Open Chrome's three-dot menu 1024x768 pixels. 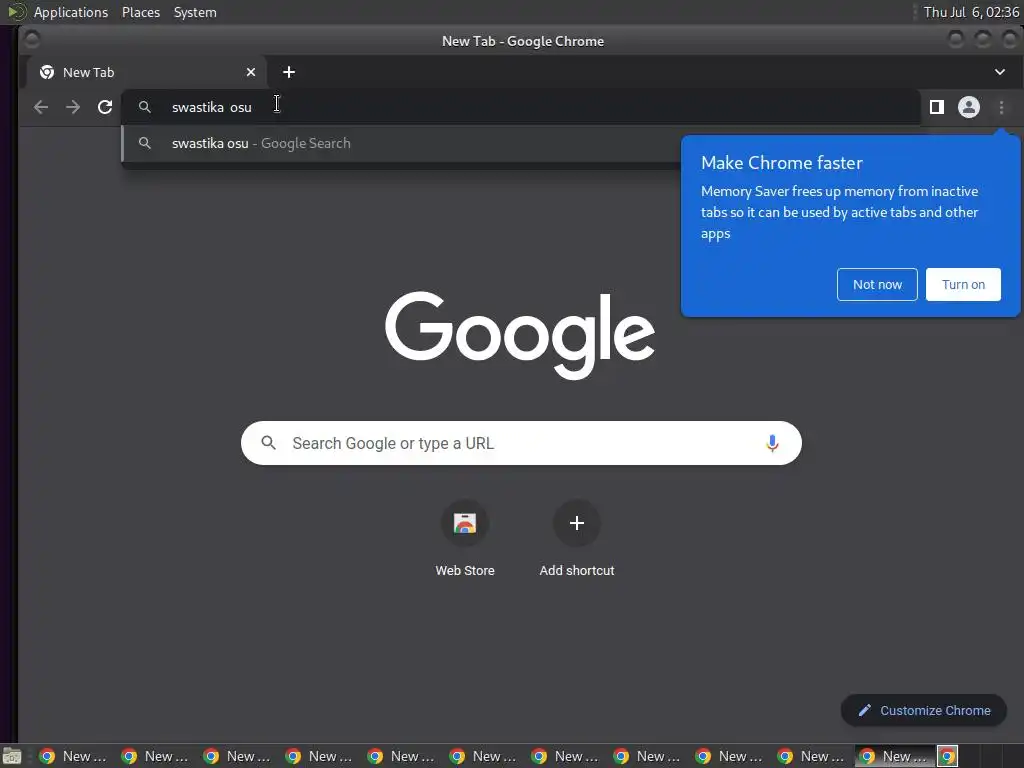[x=1001, y=107]
